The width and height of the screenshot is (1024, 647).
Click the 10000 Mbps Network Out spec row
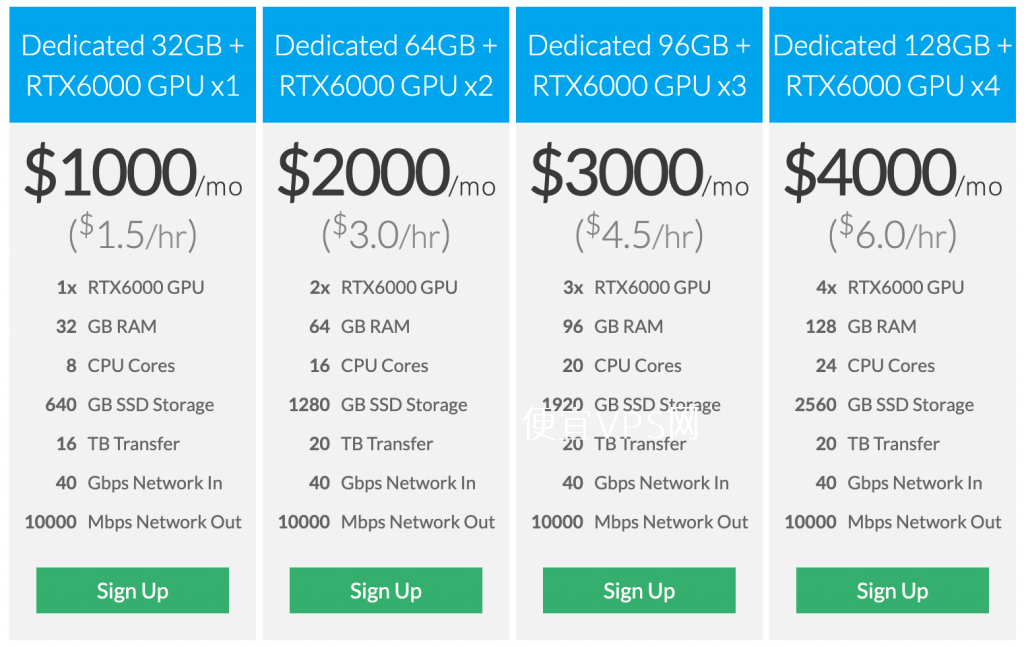coord(132,521)
